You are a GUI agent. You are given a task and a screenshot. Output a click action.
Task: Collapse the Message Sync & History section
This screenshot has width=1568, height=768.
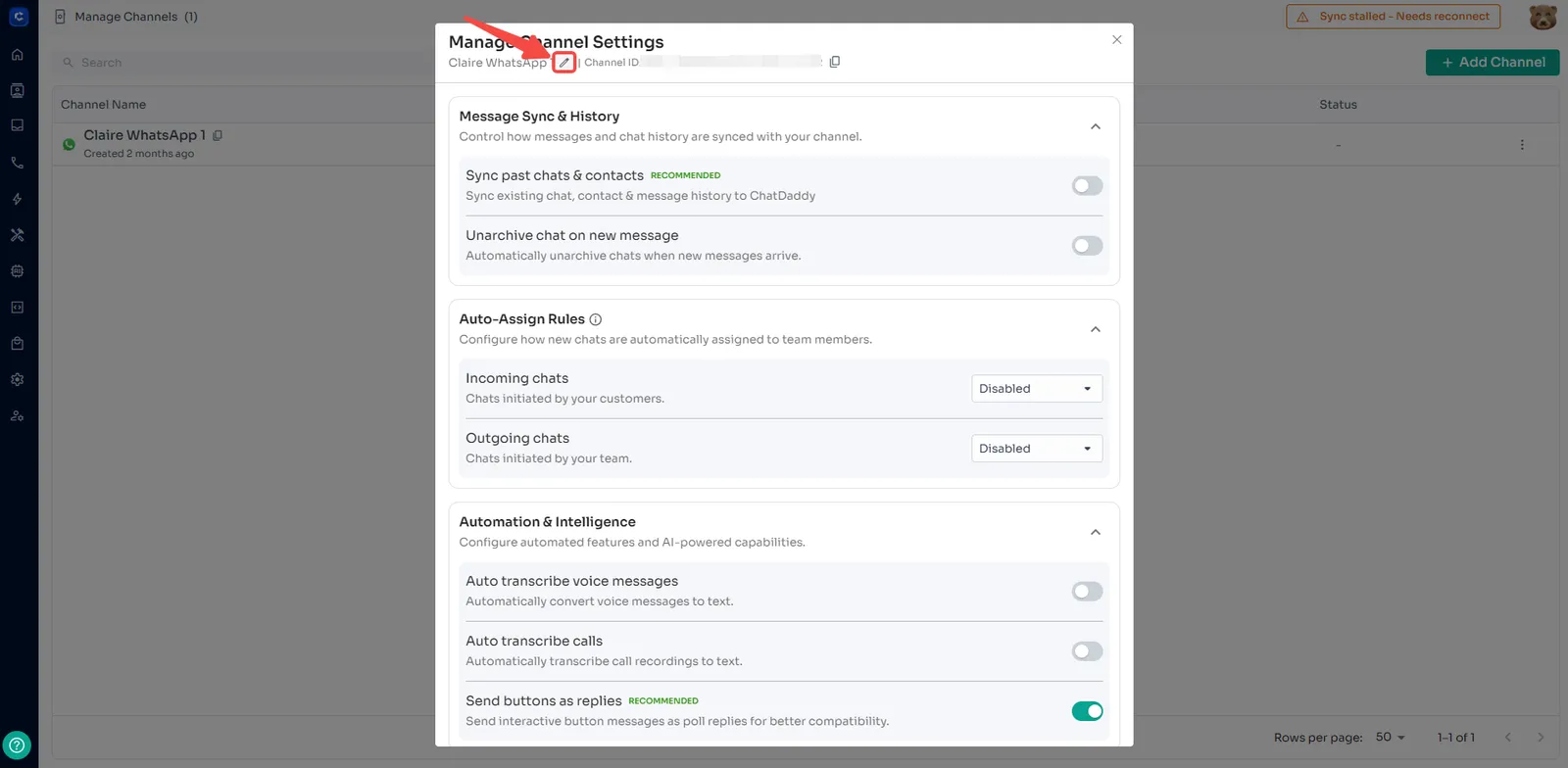1096,126
